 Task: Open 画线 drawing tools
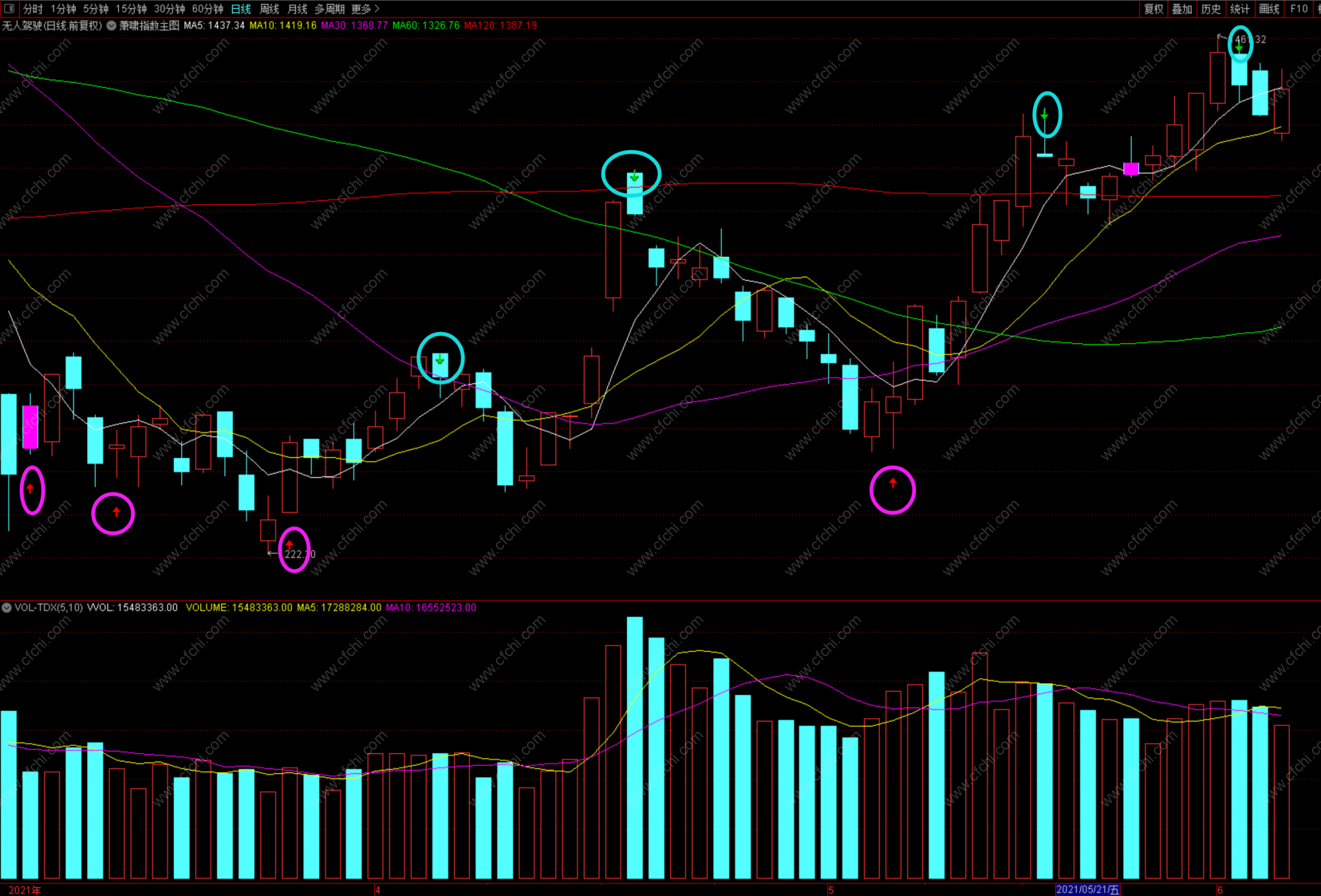1269,9
